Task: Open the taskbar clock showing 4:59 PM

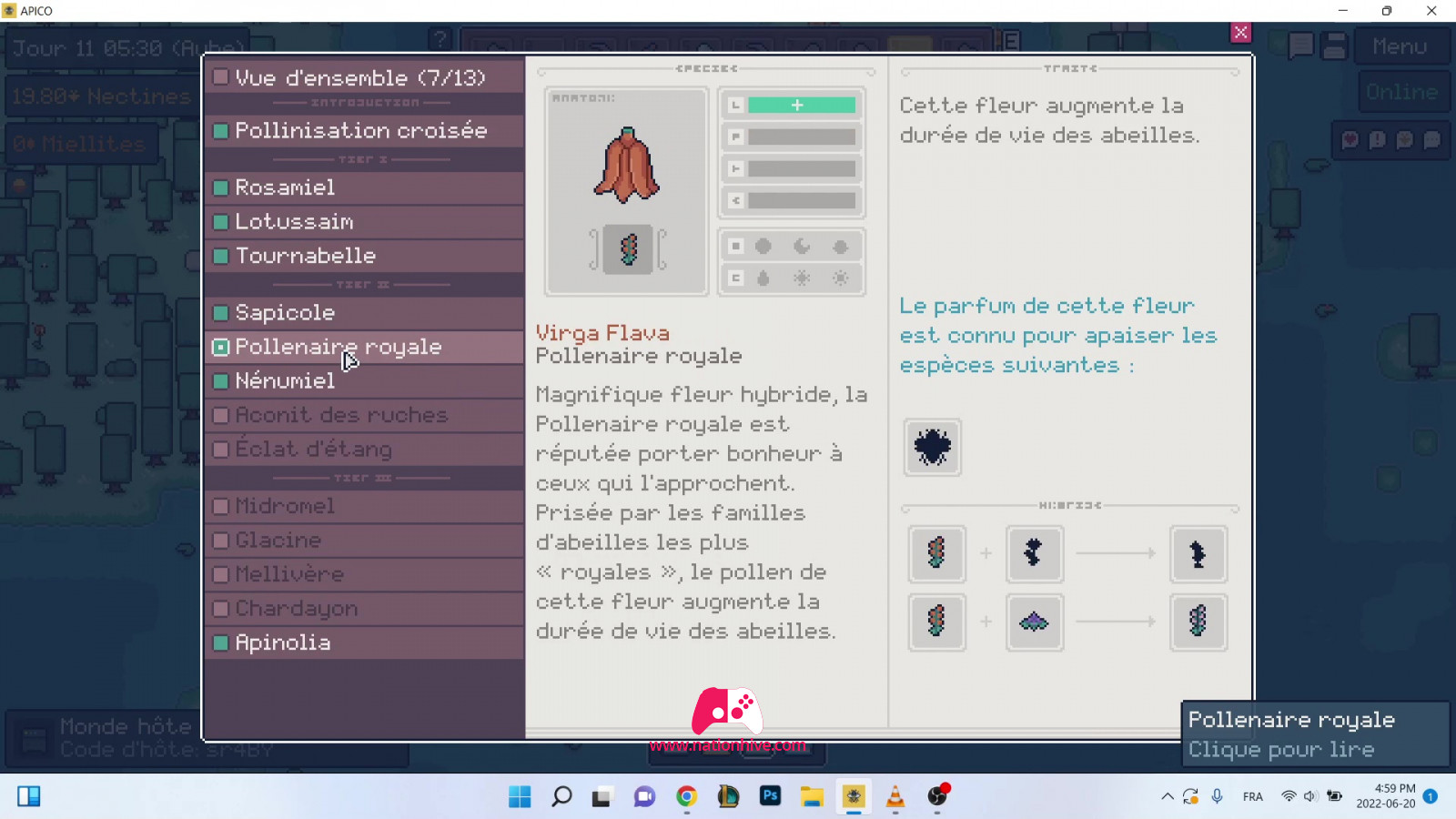Action: click(x=1386, y=796)
